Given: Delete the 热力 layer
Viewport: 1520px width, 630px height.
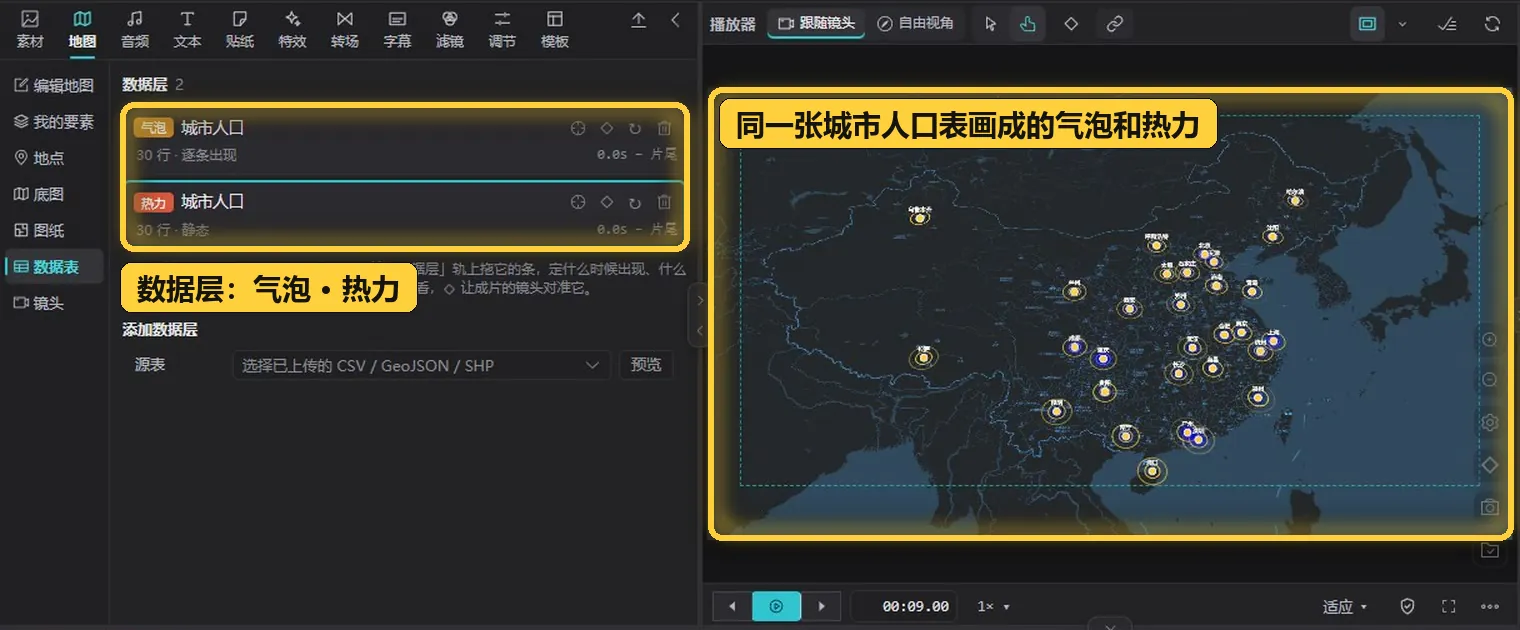Looking at the screenshot, I should coord(664,202).
